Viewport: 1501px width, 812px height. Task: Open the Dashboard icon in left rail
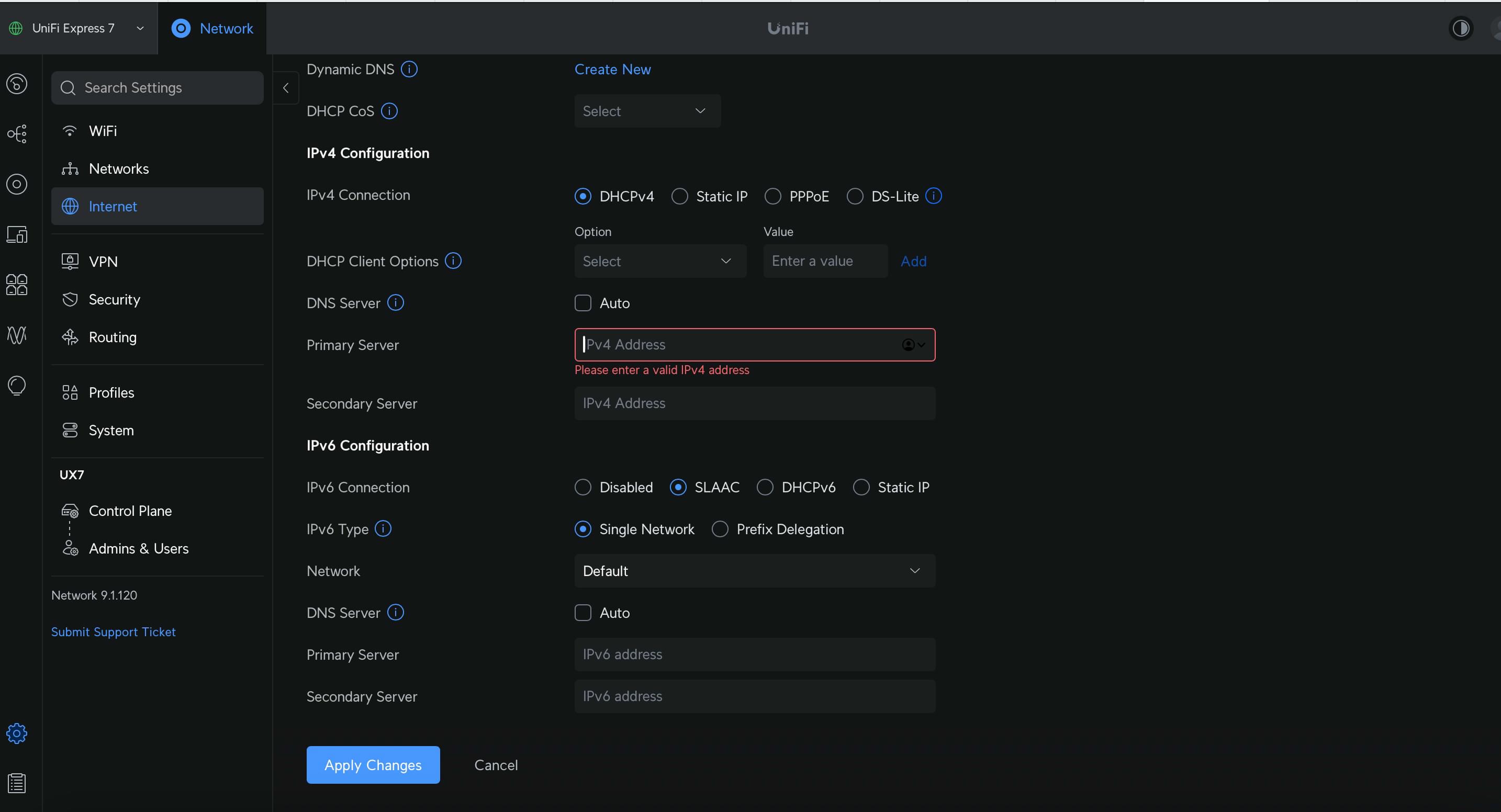click(17, 84)
